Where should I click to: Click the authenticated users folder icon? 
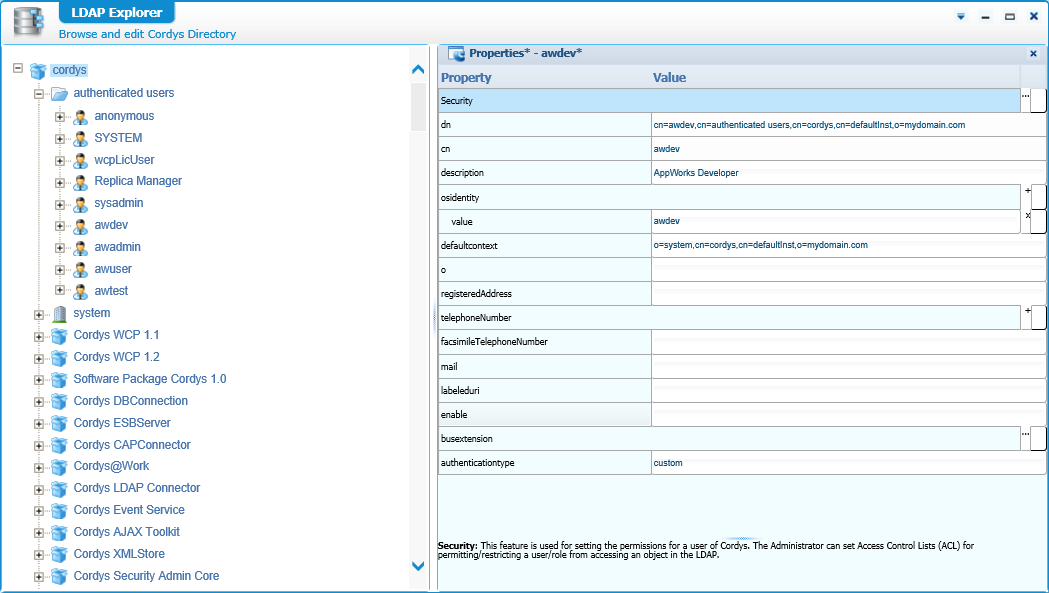pyautogui.click(x=60, y=94)
